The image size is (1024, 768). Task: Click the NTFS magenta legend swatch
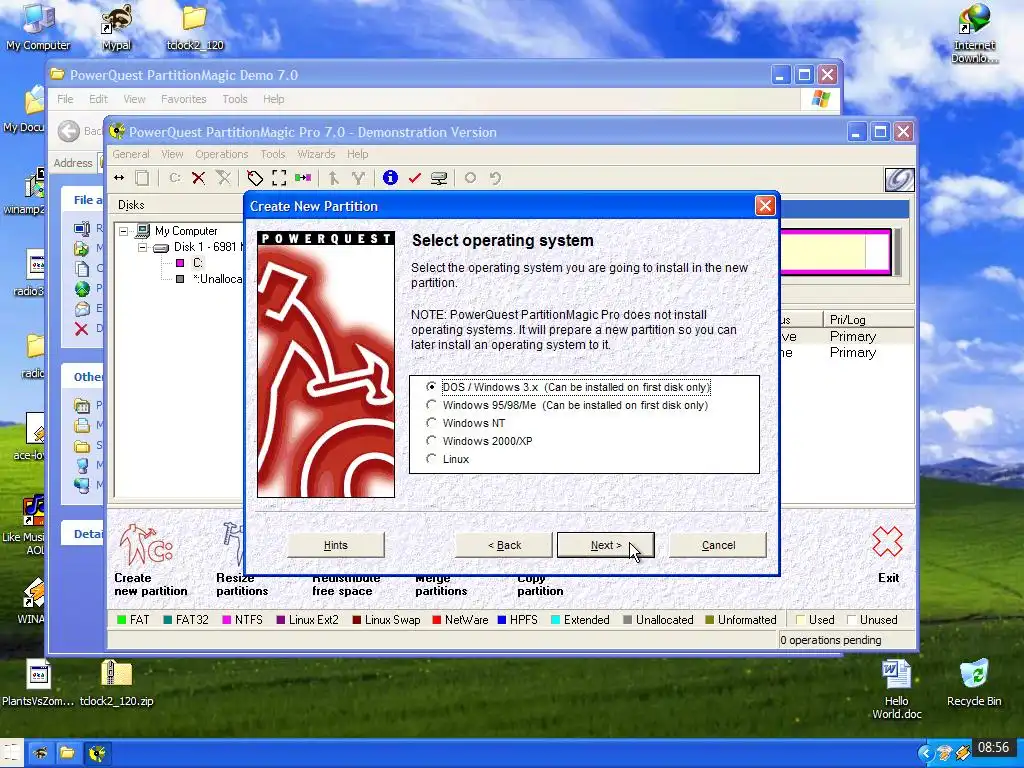227,620
